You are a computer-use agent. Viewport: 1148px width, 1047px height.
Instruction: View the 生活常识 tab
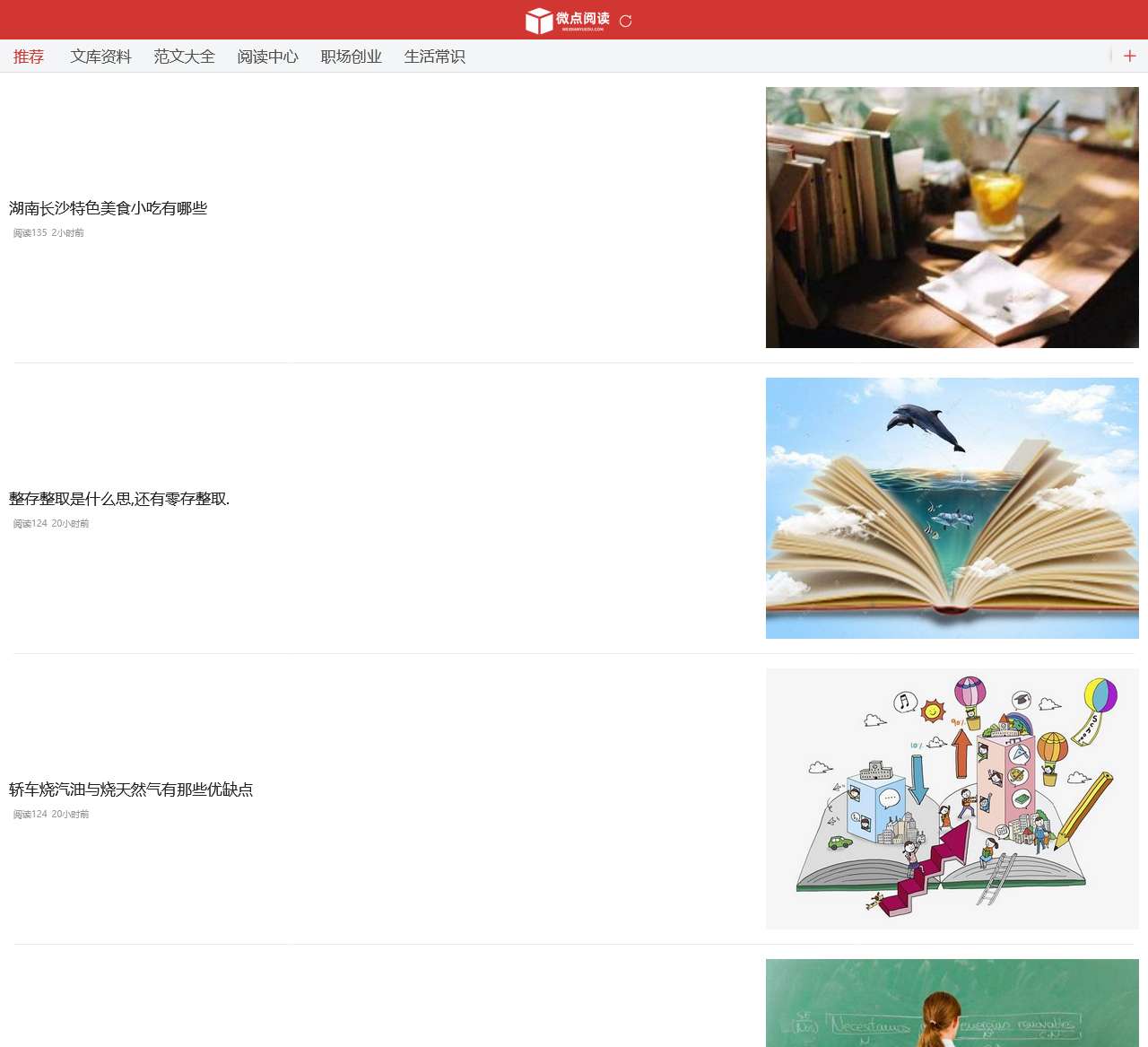click(x=435, y=57)
